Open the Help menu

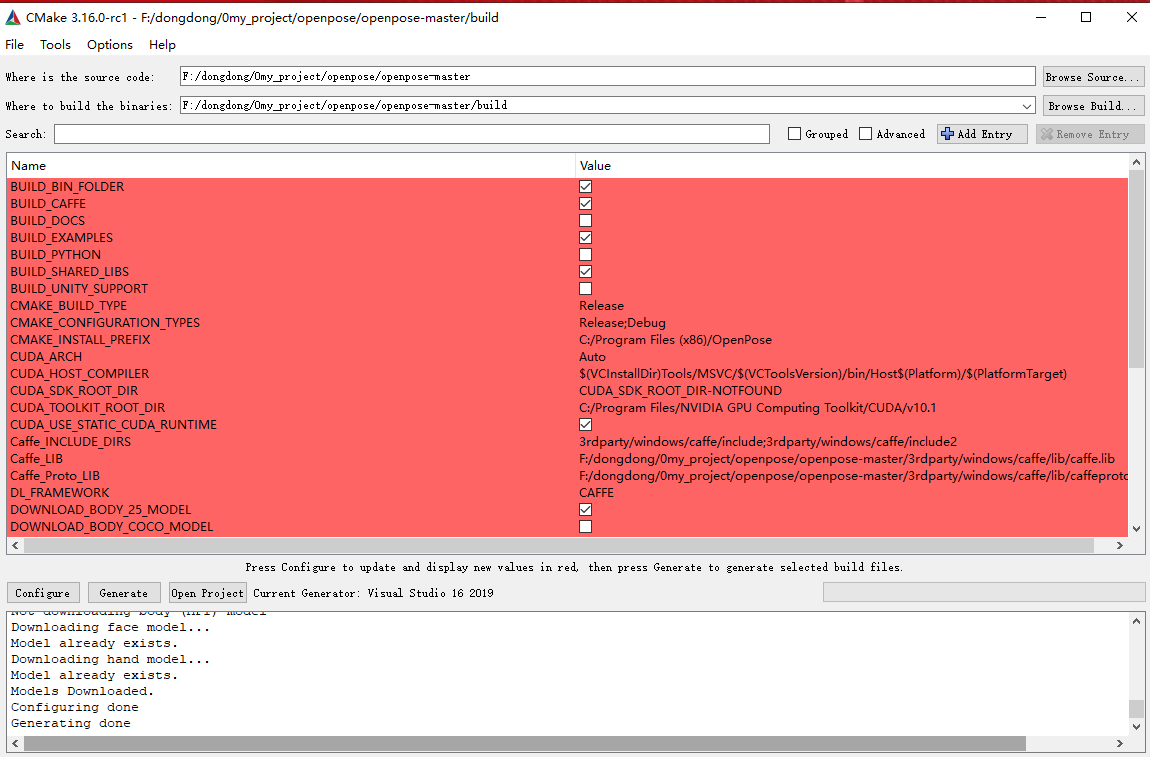162,45
